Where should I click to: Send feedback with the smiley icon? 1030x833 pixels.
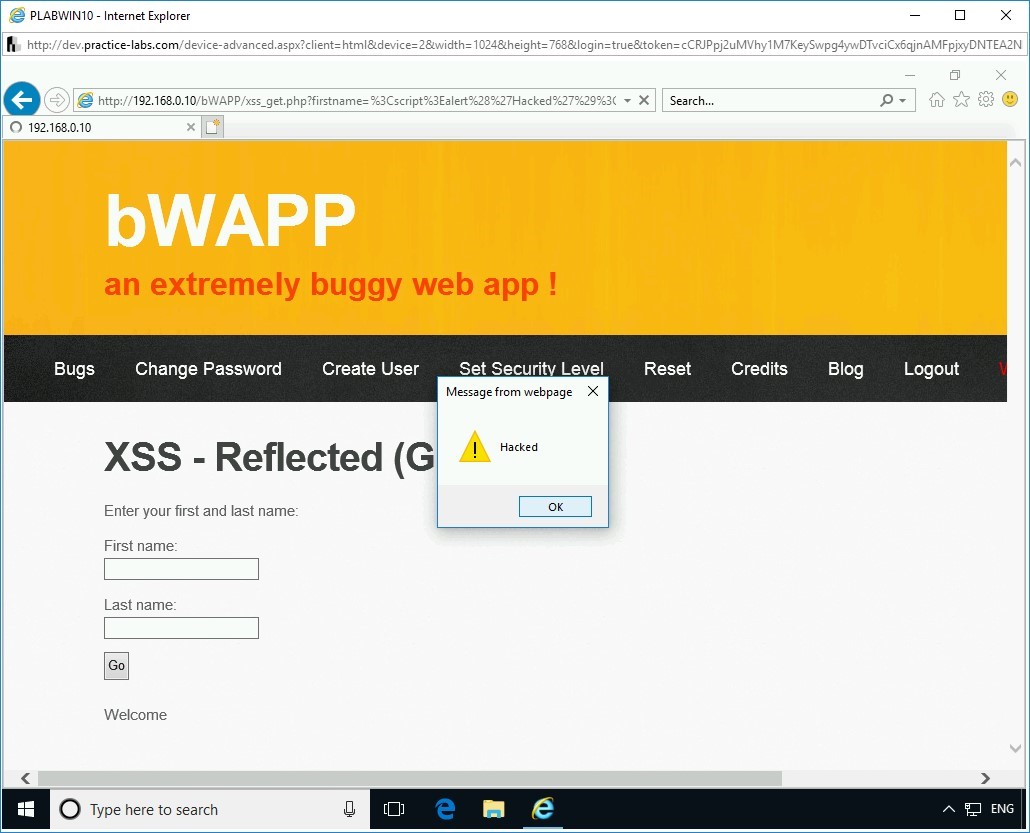pyautogui.click(x=1010, y=99)
